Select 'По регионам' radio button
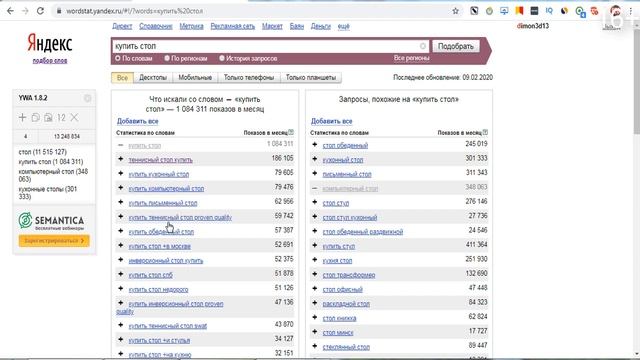Viewport: 640px width, 360px height. pyautogui.click(x=167, y=58)
